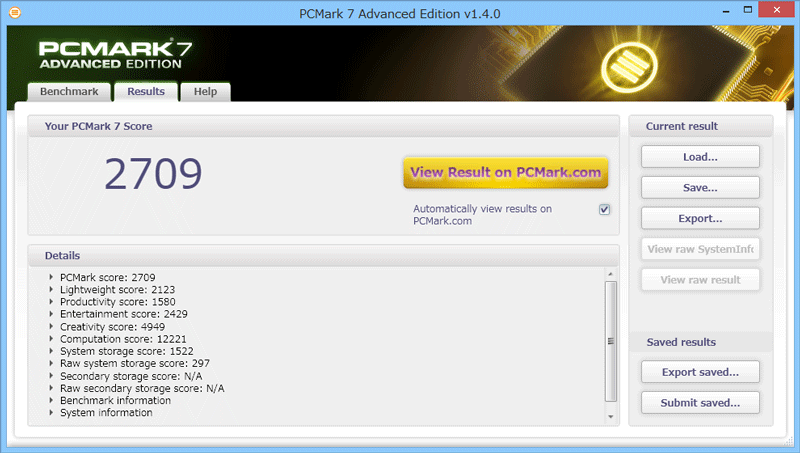Click the Saved results heading
Screen dimensions: 800x453
681,342
